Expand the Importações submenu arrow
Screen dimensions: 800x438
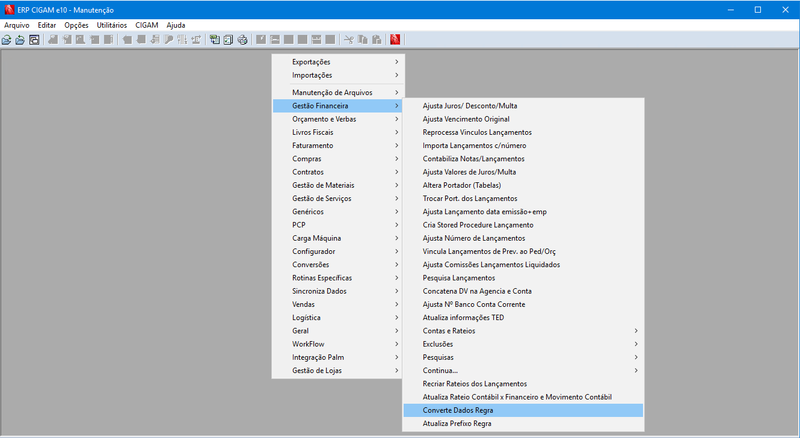tap(396, 75)
